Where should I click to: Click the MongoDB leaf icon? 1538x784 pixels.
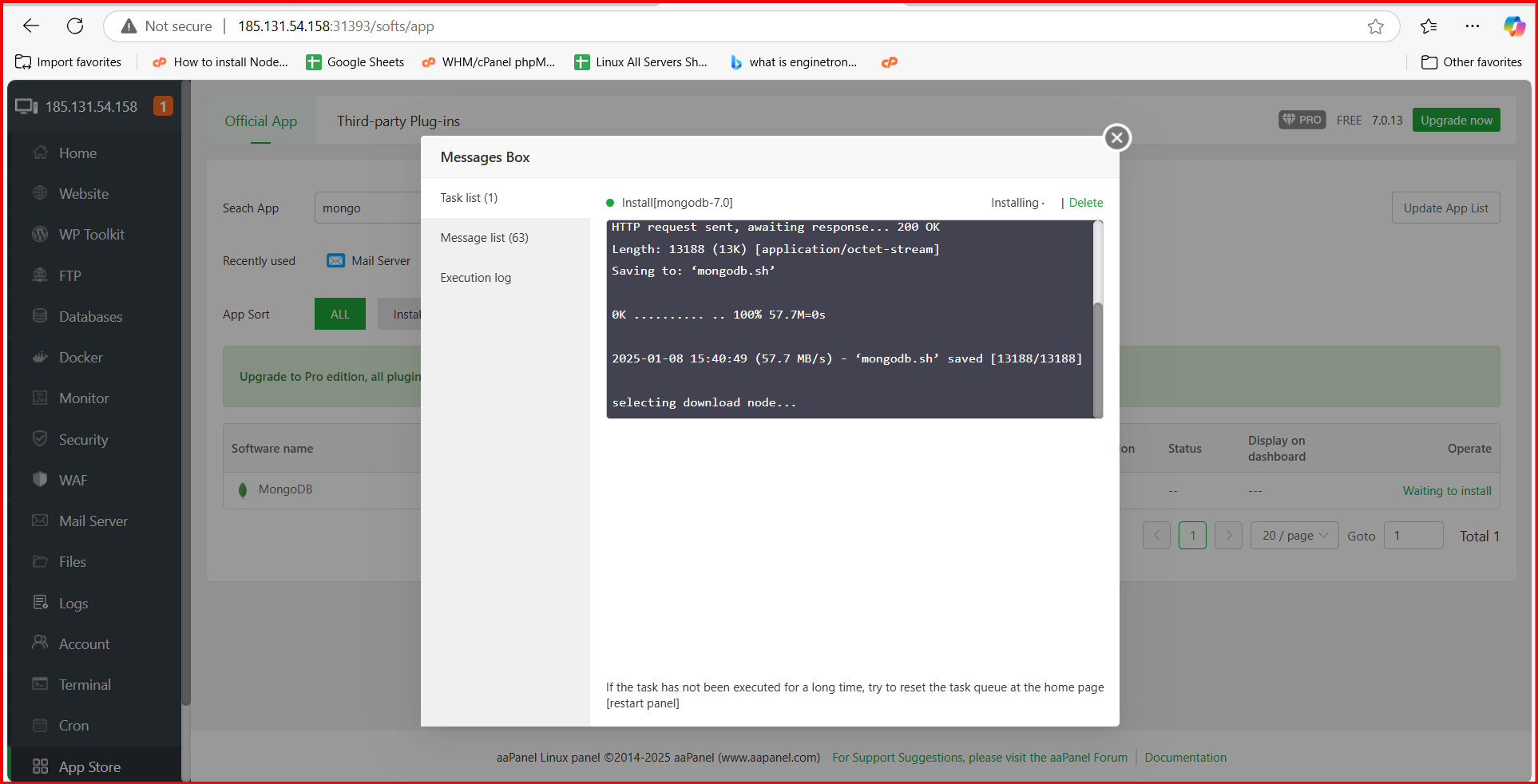pos(243,489)
